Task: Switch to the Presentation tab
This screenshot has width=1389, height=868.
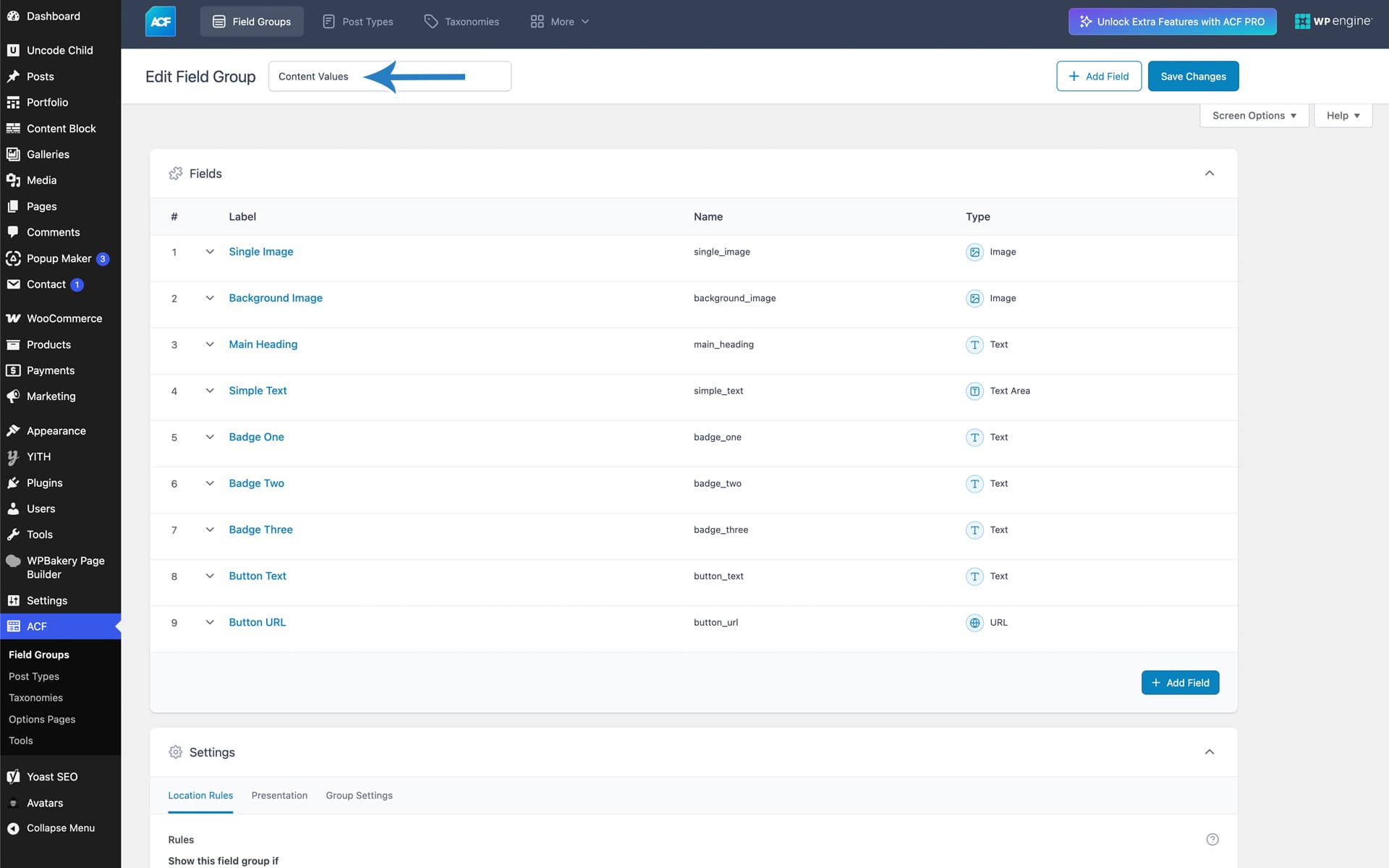Action: coord(279,796)
